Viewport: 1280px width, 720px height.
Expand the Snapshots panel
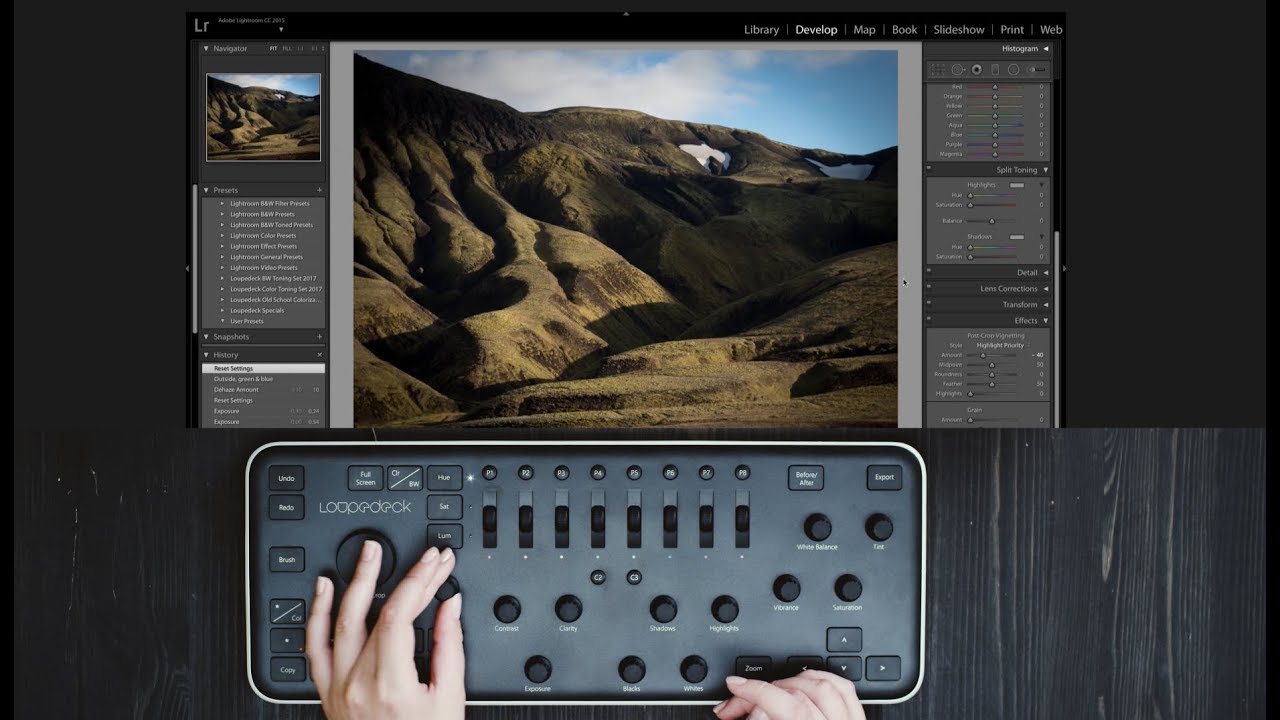pyautogui.click(x=207, y=337)
